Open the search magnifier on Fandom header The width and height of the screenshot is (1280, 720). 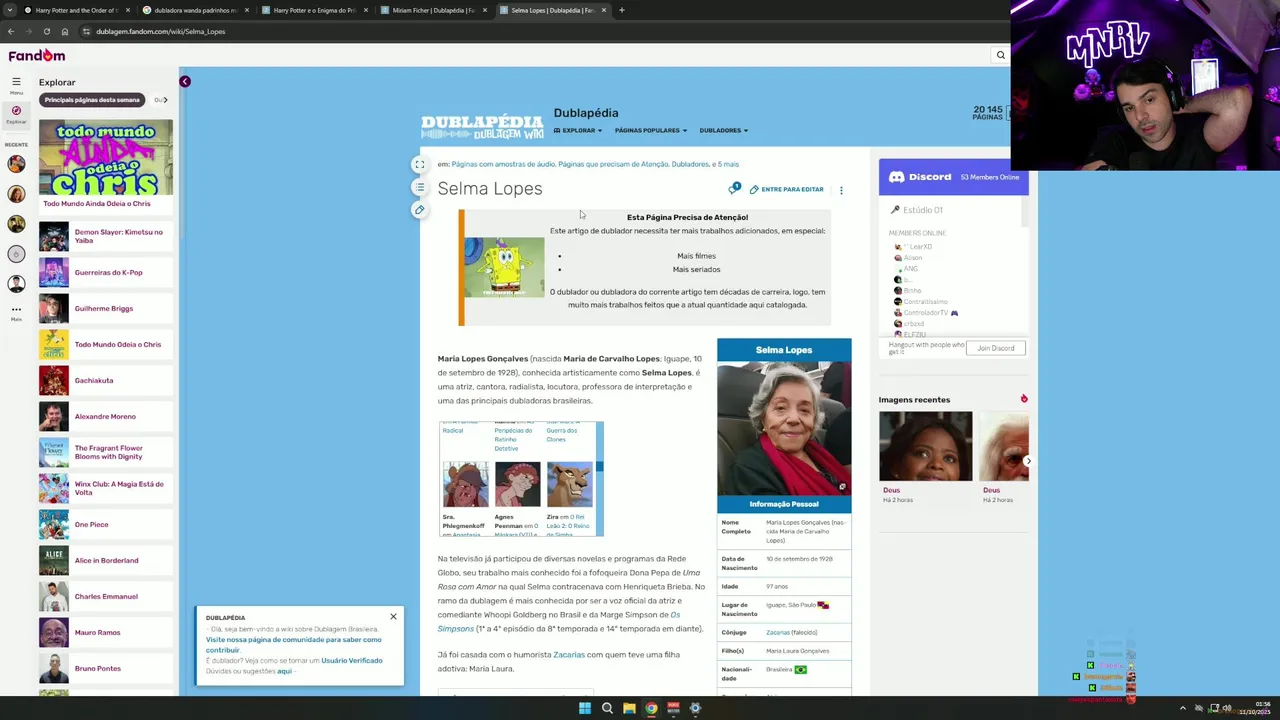[x=1000, y=55]
